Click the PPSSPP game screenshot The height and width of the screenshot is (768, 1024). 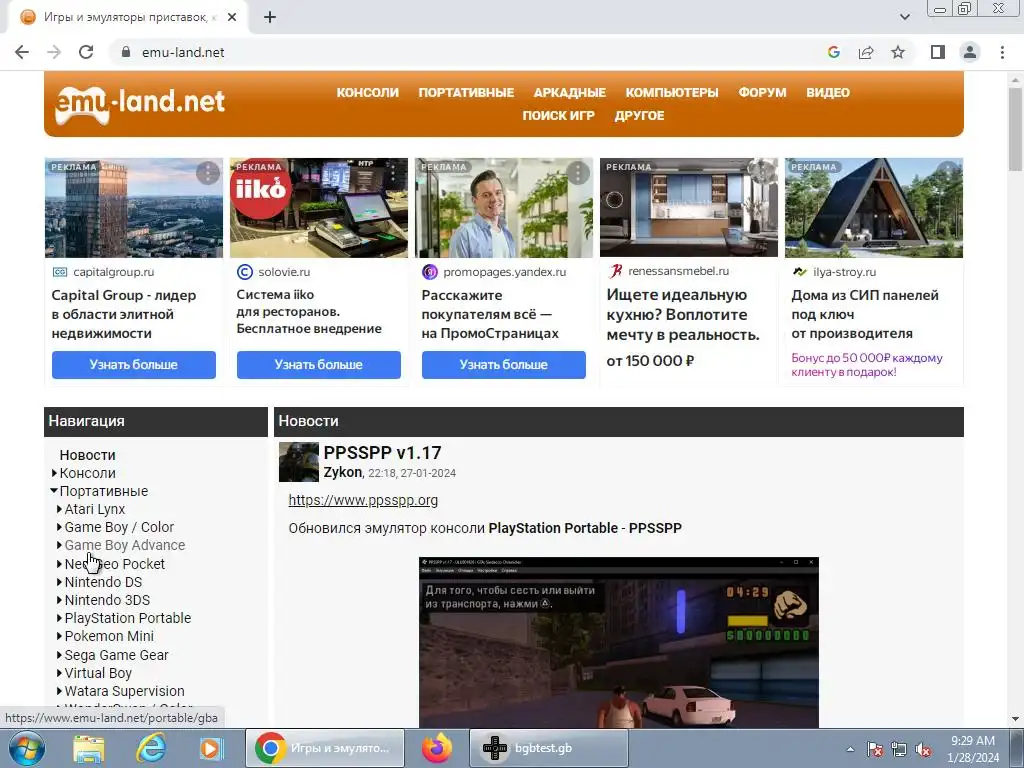coord(618,643)
